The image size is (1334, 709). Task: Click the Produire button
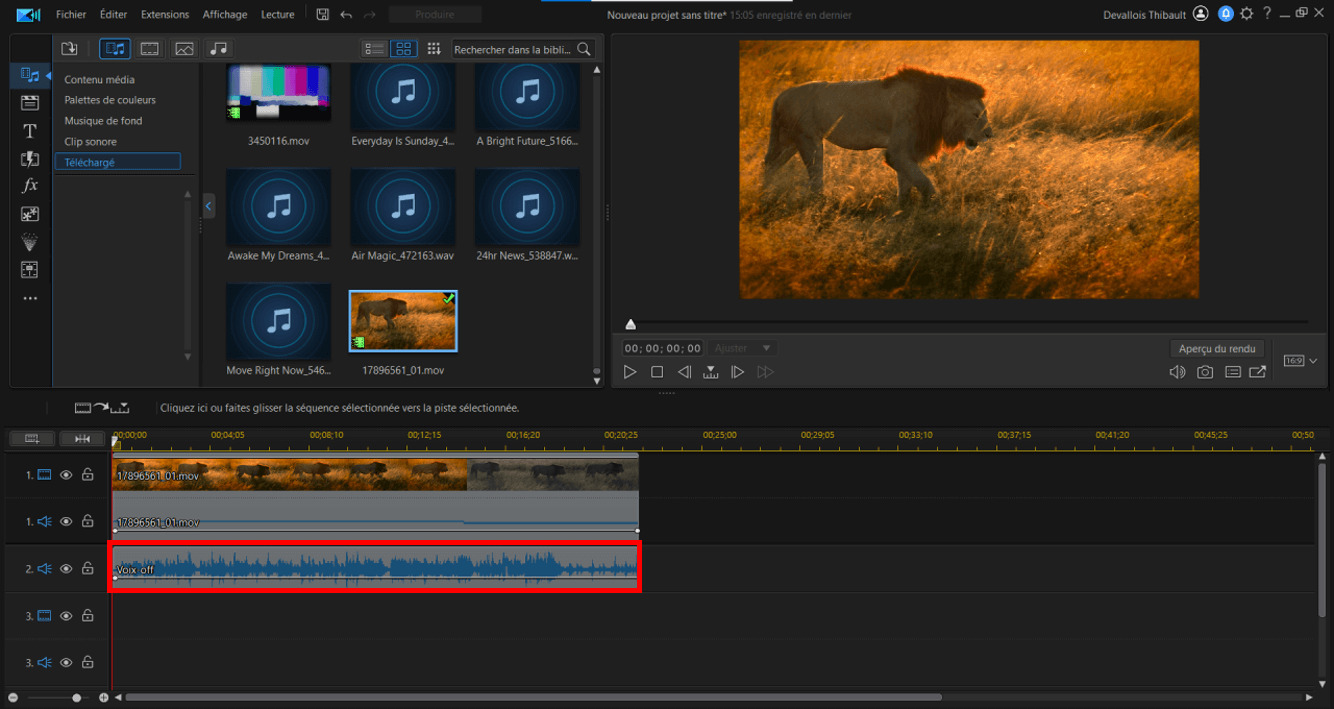(435, 15)
